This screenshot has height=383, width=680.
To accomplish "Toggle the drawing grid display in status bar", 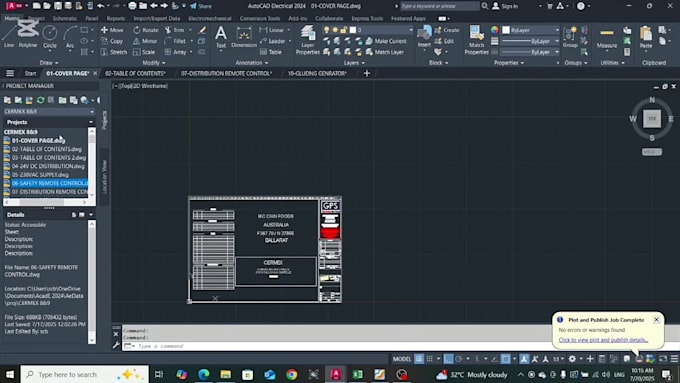I will click(419, 359).
